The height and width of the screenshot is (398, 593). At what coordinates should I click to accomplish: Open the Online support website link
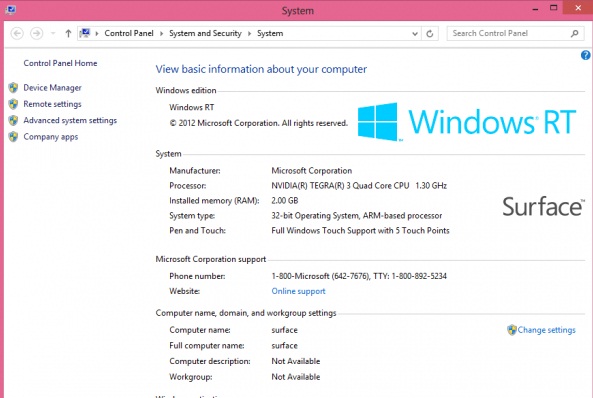click(298, 291)
